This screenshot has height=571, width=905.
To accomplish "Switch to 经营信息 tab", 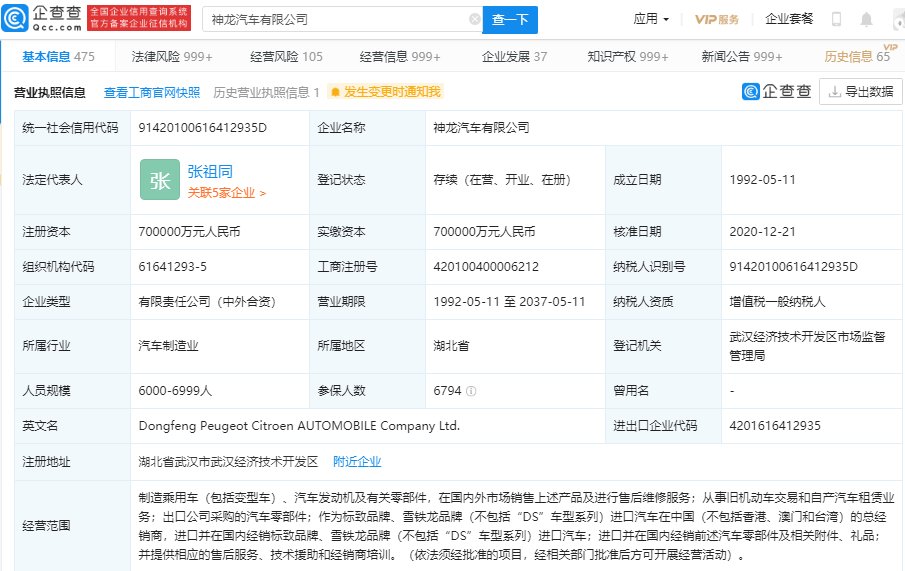I will pyautogui.click(x=400, y=57).
